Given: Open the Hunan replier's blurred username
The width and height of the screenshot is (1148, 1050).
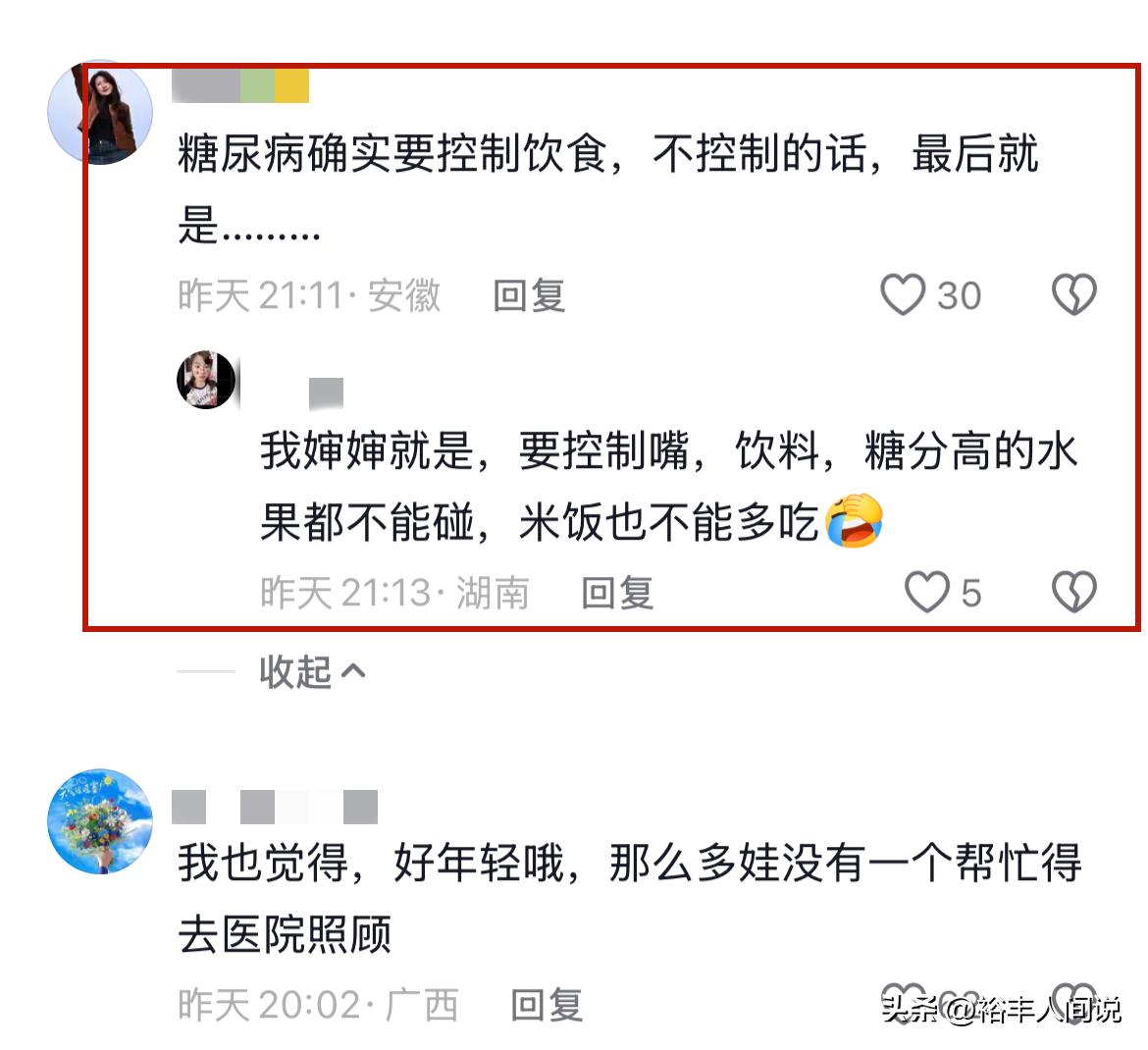Looking at the screenshot, I should coord(326,394).
